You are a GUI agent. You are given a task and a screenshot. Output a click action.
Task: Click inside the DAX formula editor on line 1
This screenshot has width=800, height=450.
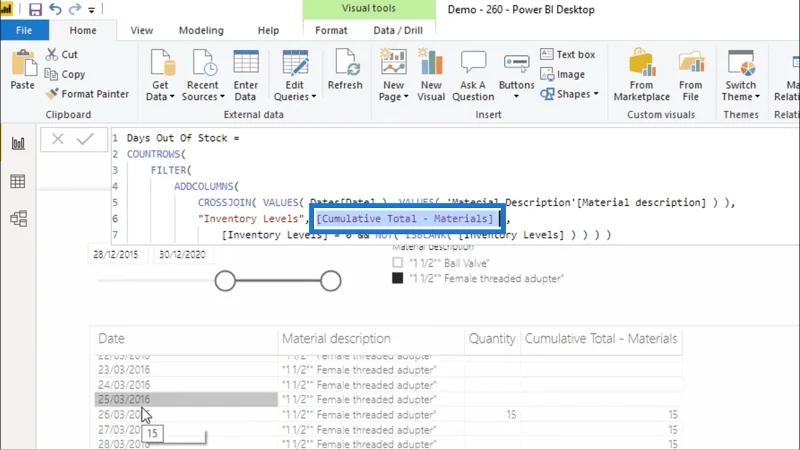point(183,138)
